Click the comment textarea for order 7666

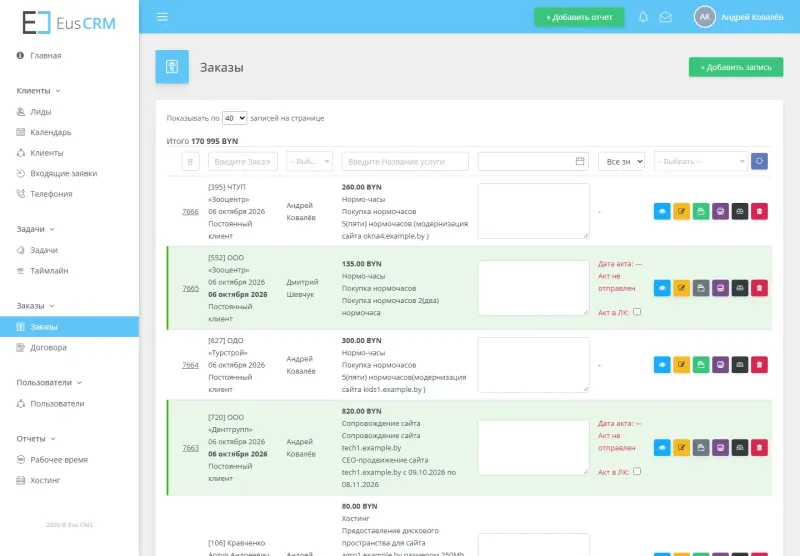click(x=534, y=211)
